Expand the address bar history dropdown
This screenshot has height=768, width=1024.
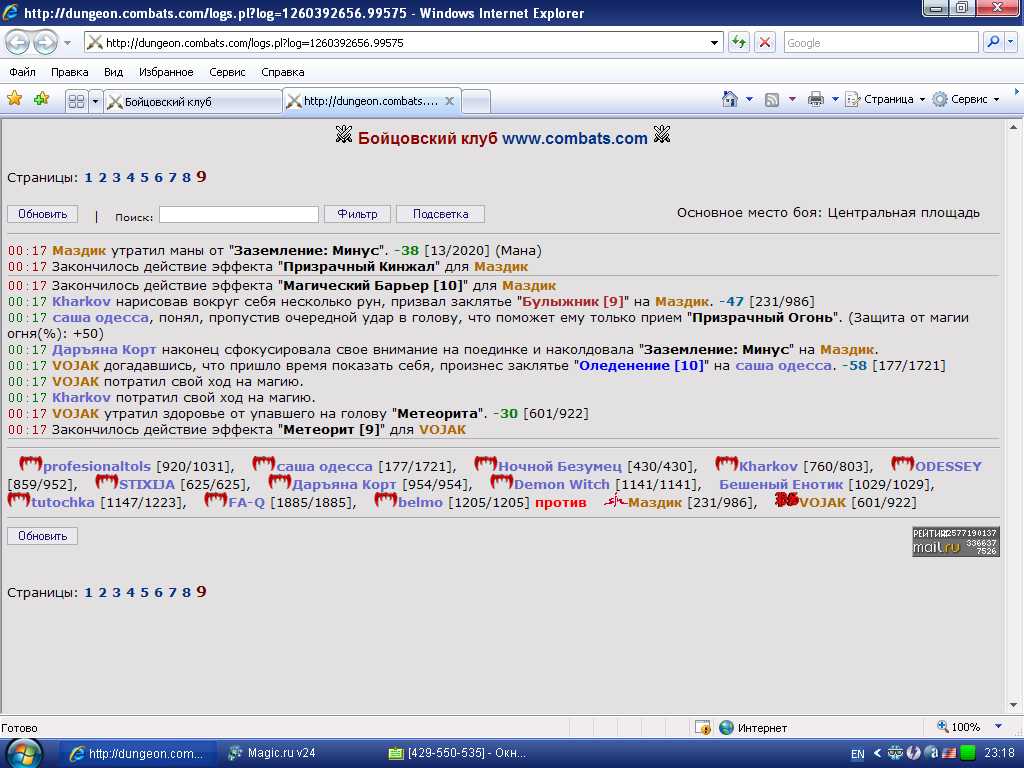point(714,43)
